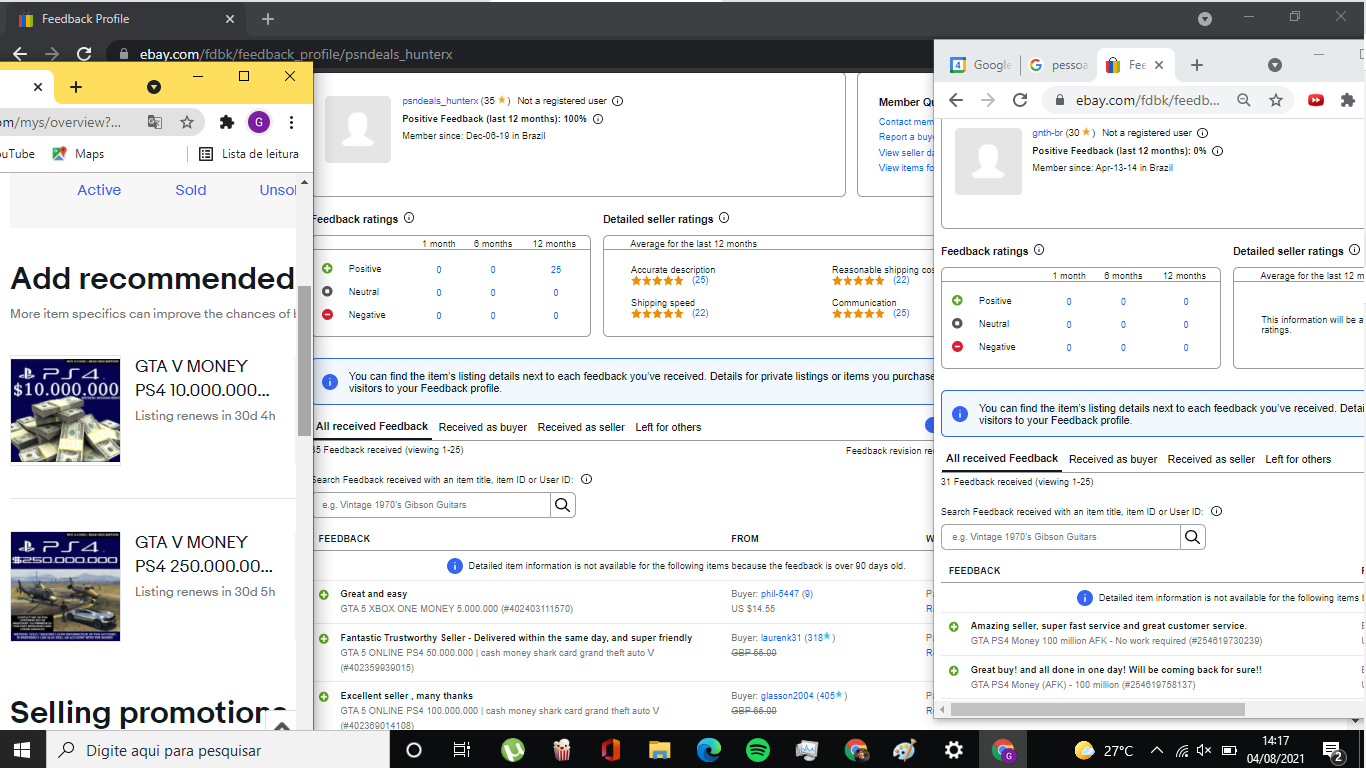Open buyer glasson2004 profile link
The image size is (1366, 768).
tap(787, 696)
